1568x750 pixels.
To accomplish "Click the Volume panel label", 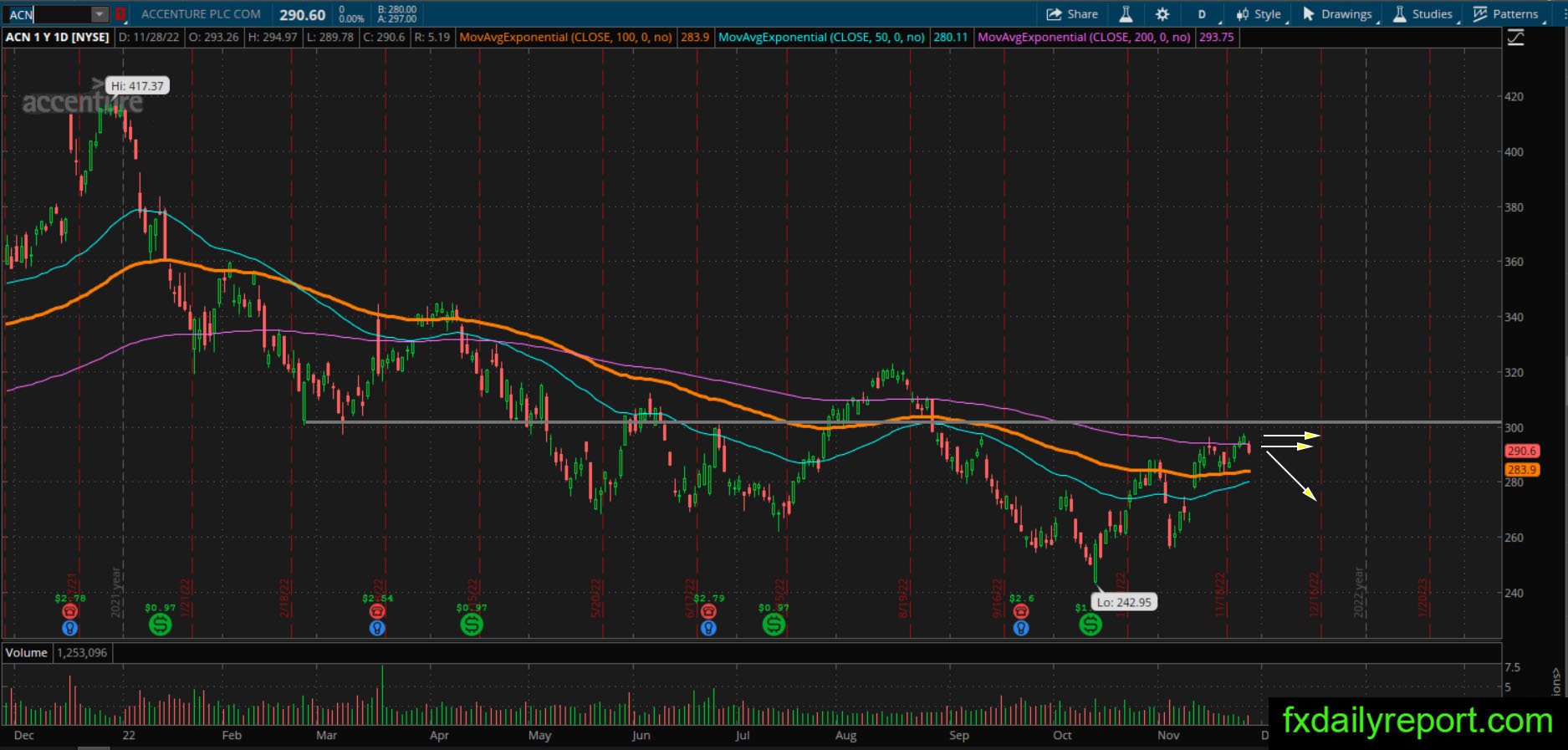I will click(27, 652).
